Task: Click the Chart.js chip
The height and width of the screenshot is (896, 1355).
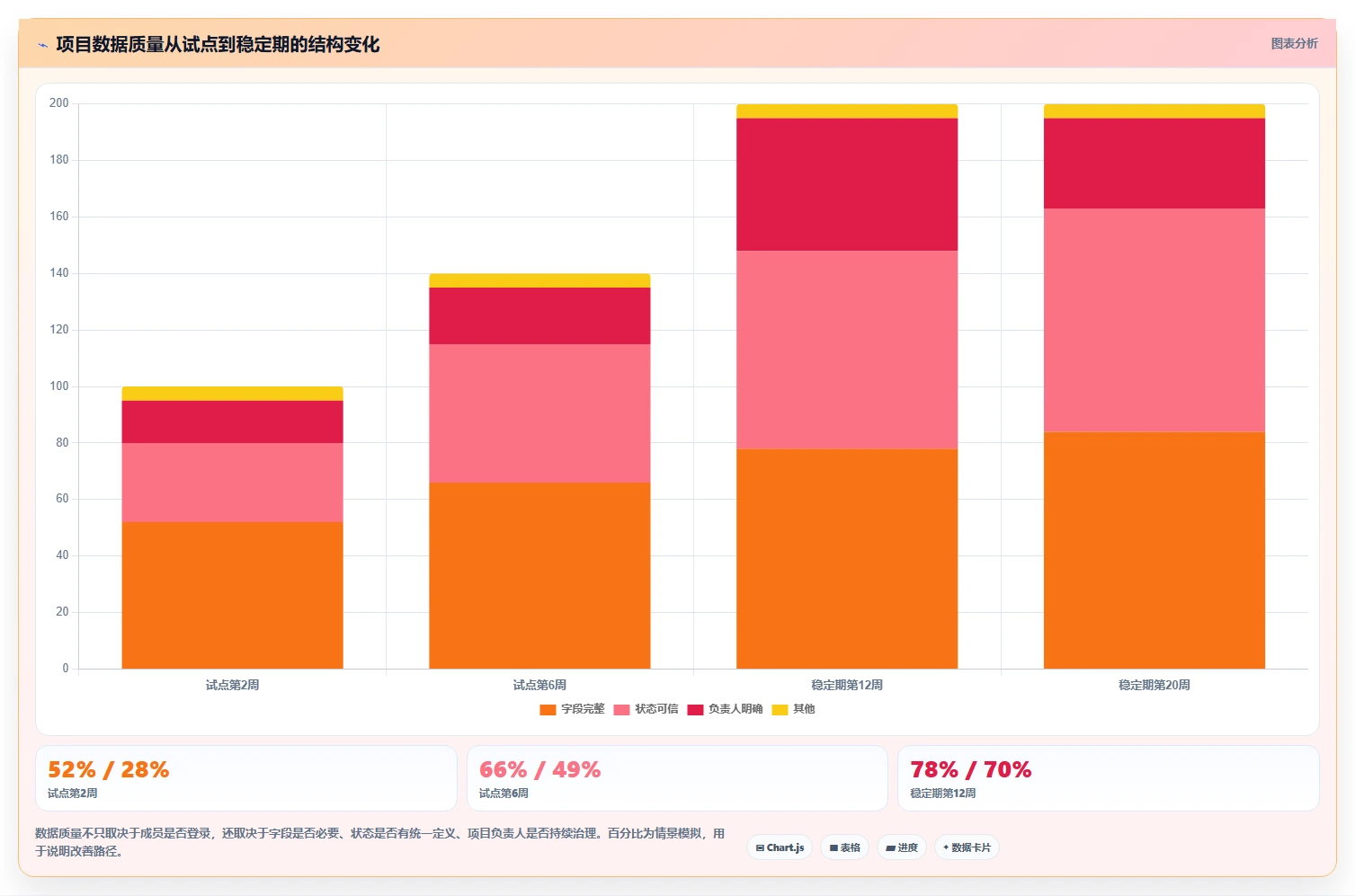Action: click(780, 847)
